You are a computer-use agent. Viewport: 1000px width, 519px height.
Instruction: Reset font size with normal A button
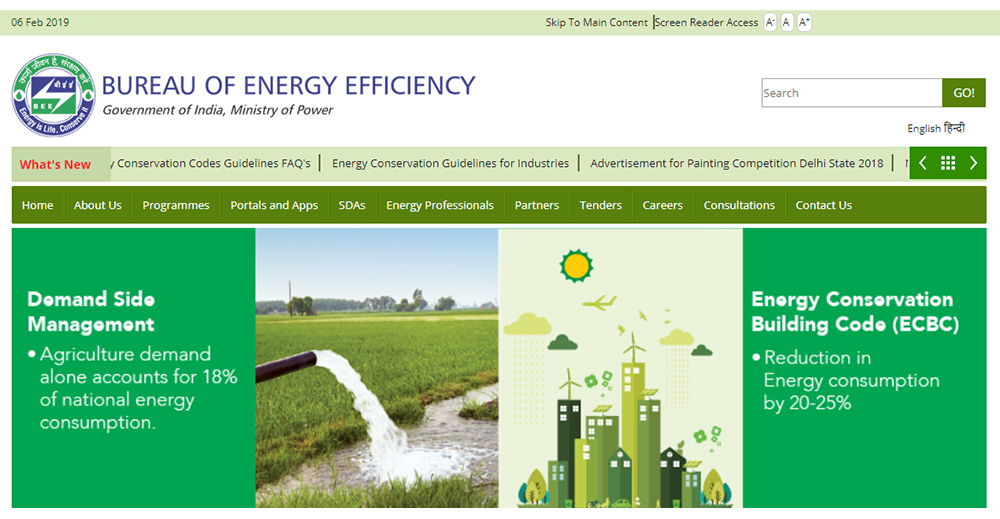(787, 22)
